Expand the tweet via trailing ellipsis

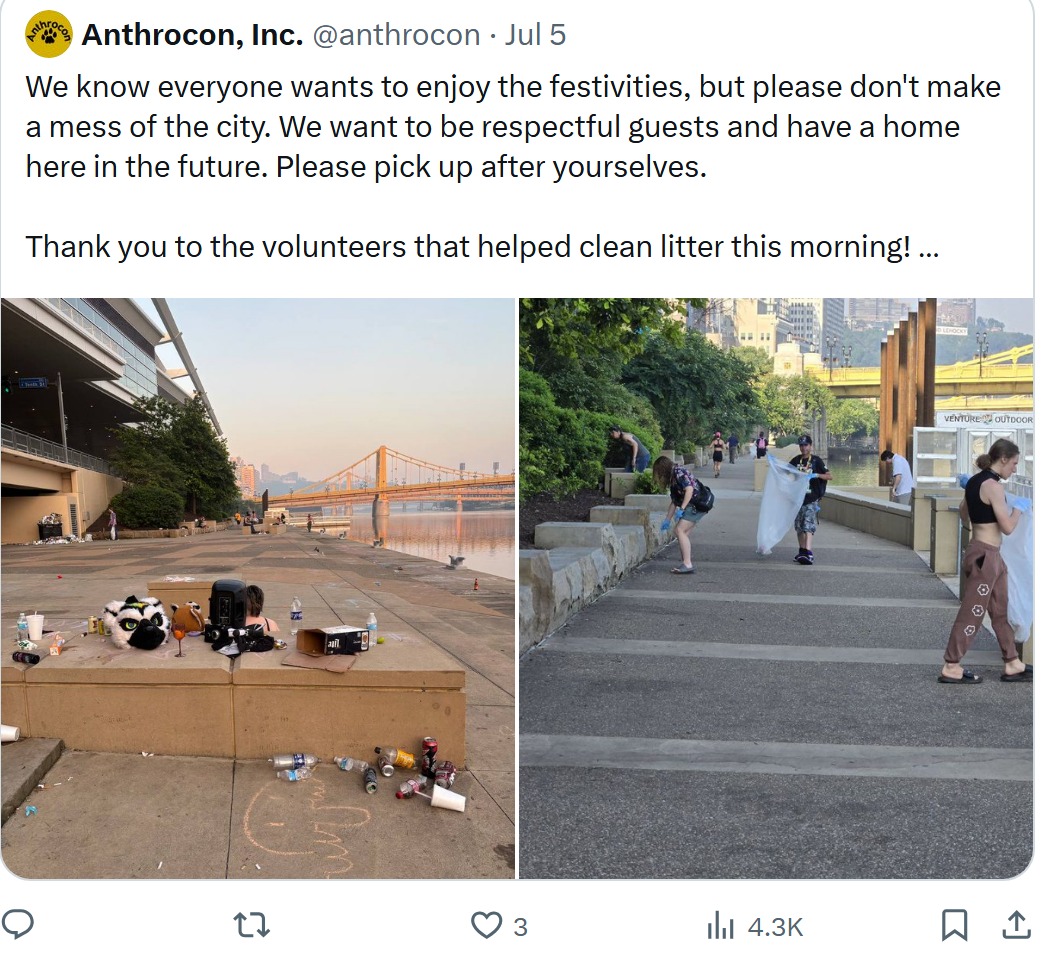[x=929, y=248]
